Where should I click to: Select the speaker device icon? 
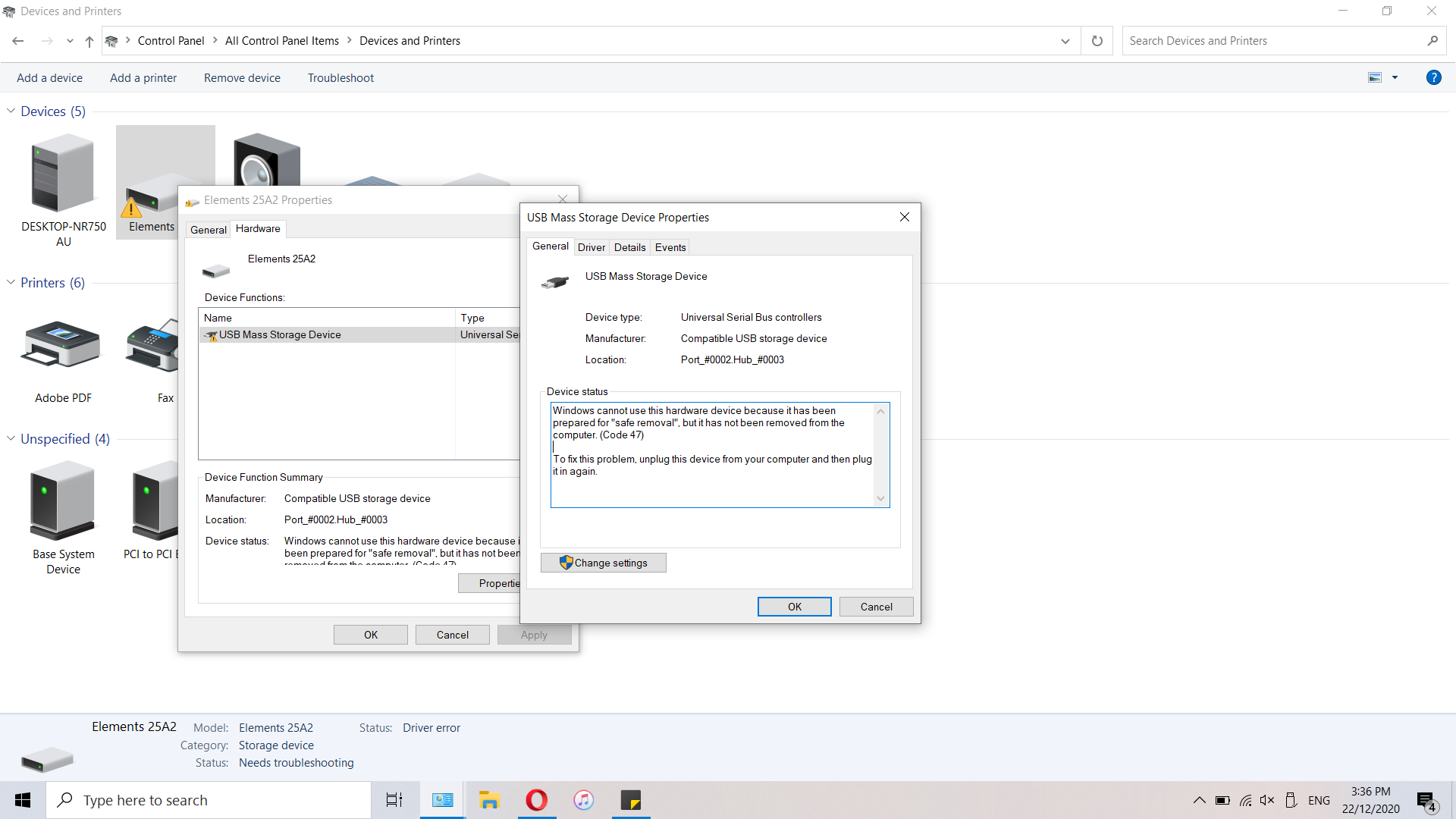point(266,160)
